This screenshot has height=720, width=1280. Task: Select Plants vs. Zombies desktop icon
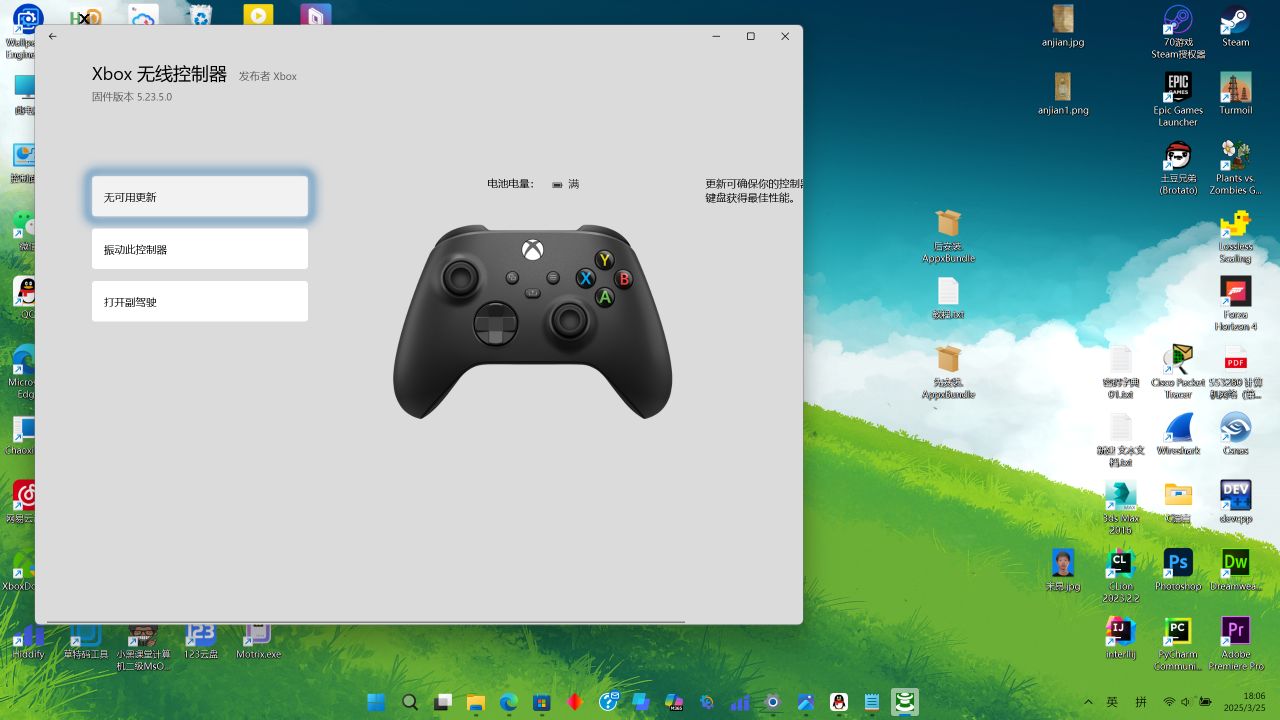(1235, 168)
